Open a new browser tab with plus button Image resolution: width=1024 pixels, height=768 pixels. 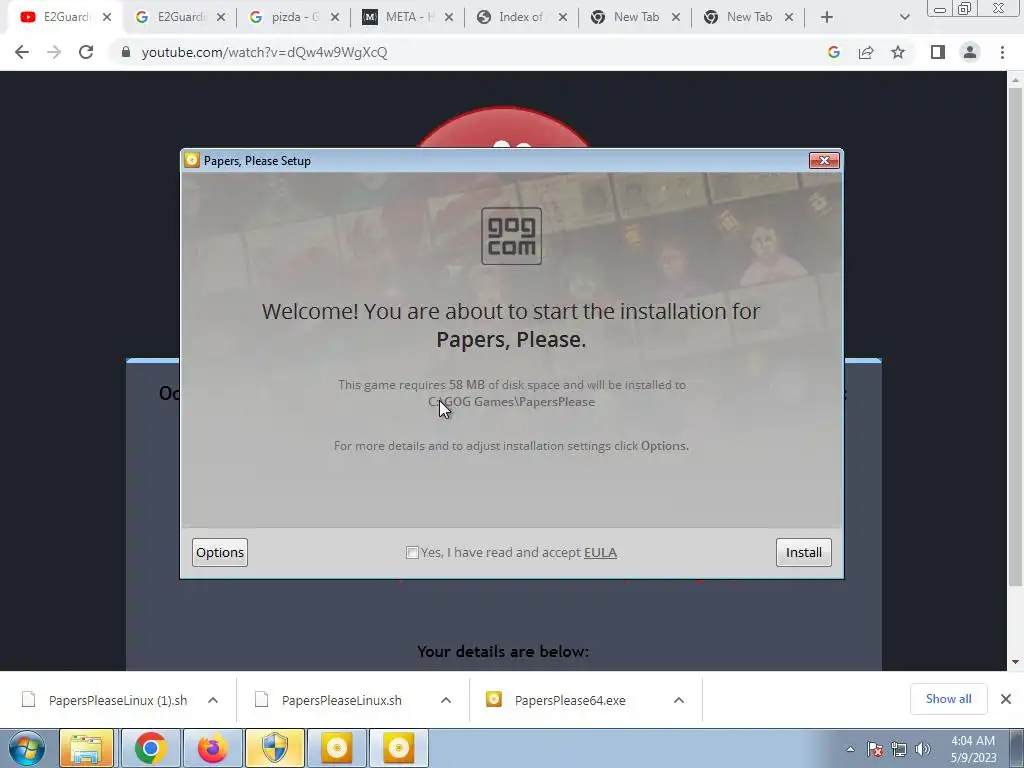click(x=827, y=17)
